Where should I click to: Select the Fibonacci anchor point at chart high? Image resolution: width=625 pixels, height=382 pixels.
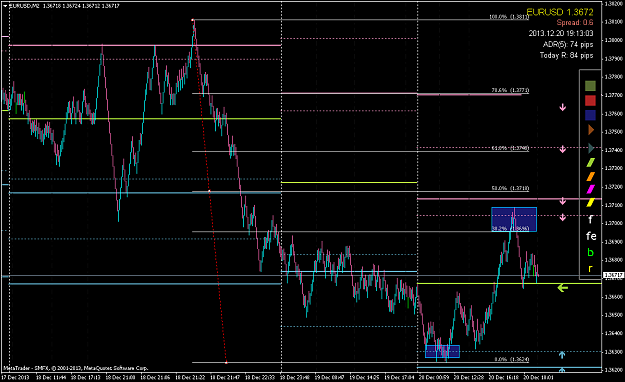tap(193, 20)
